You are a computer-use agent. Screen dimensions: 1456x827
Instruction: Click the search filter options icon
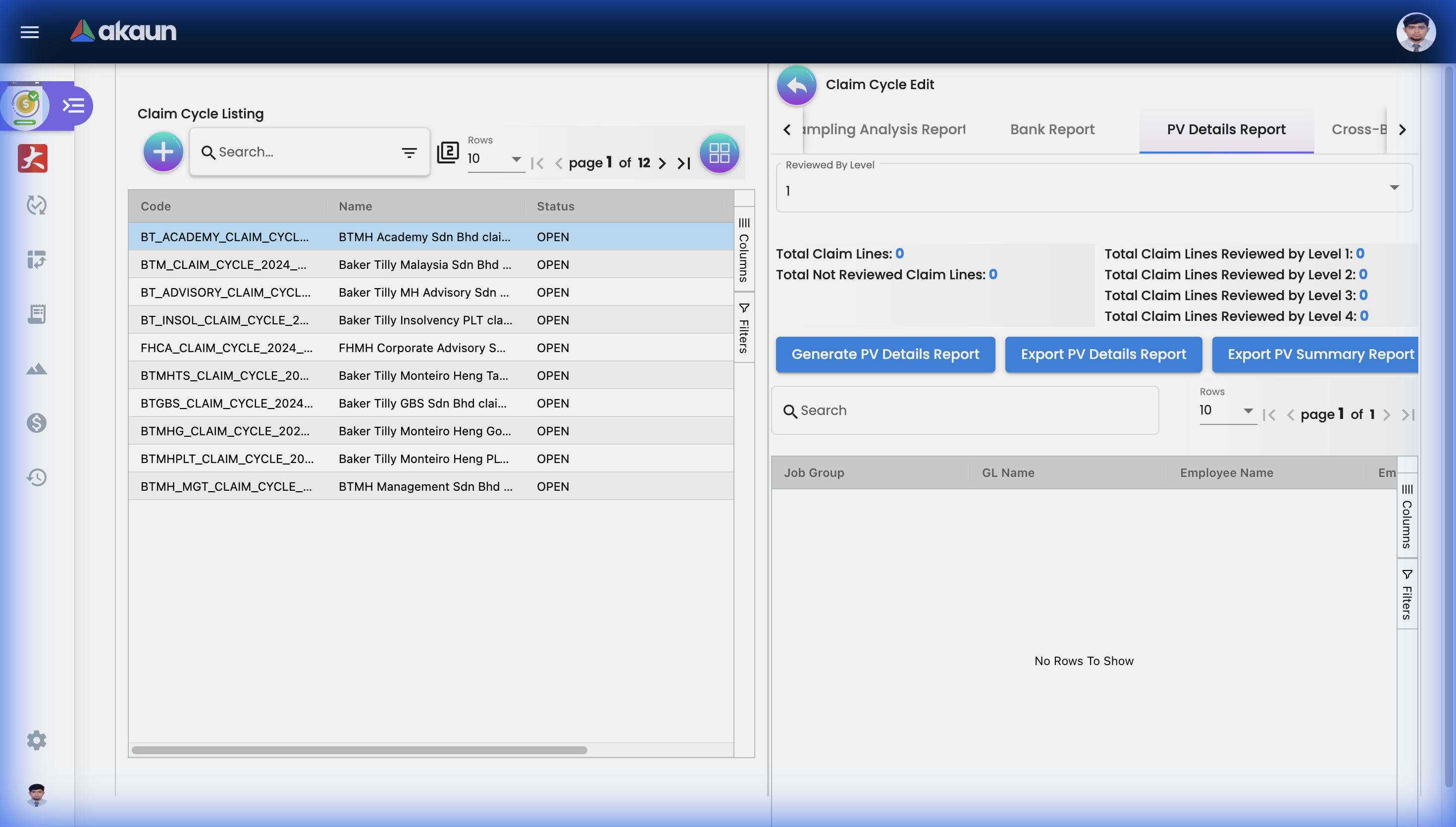[x=409, y=152]
